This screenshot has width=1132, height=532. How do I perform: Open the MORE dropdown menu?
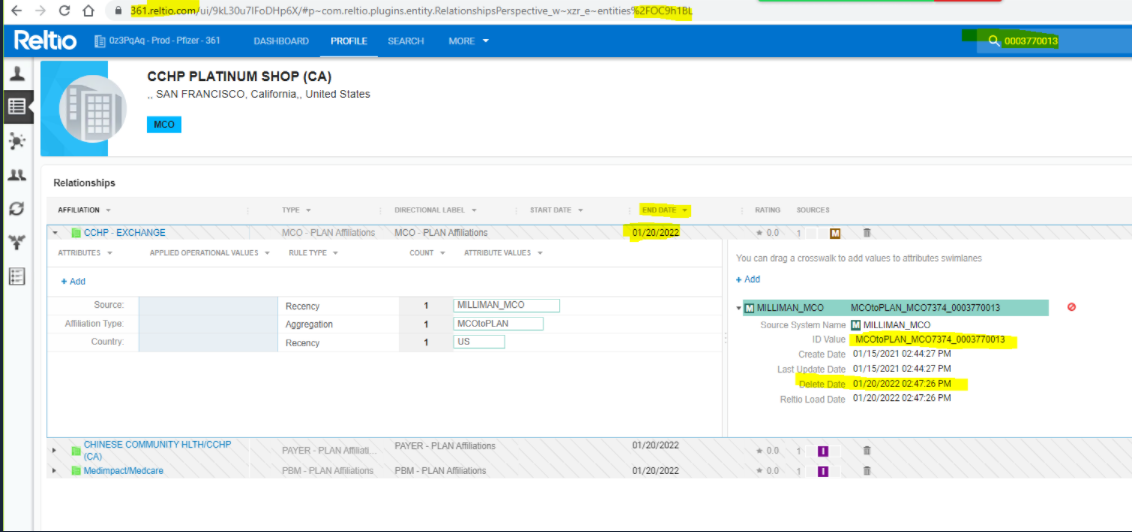pyautogui.click(x=469, y=41)
